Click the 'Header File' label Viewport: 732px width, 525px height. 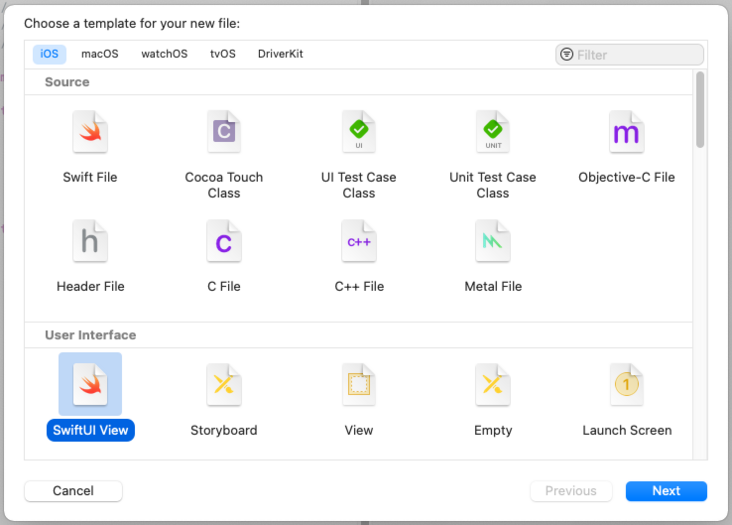click(x=91, y=287)
